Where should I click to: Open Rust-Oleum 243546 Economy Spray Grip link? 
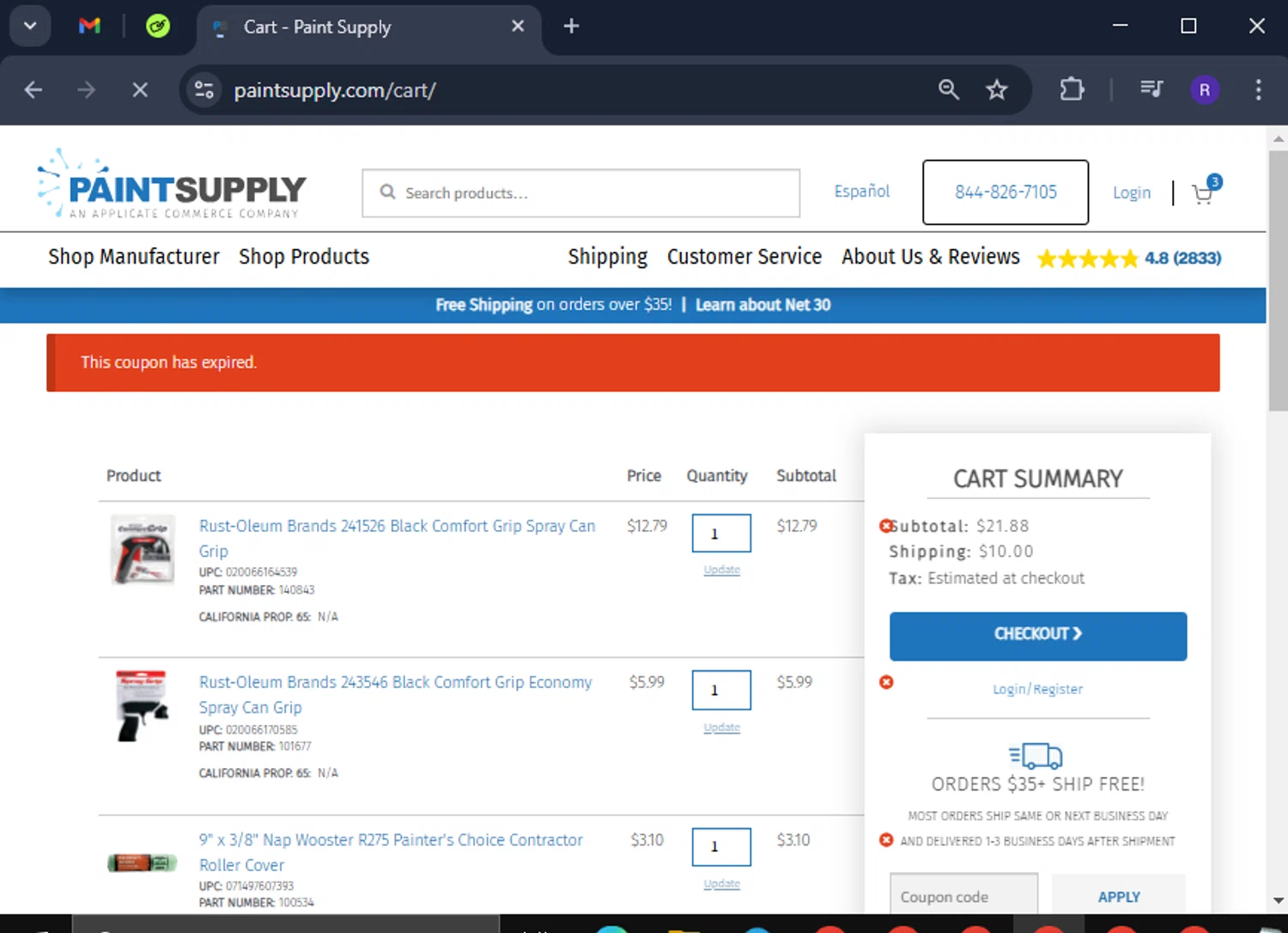click(x=395, y=694)
